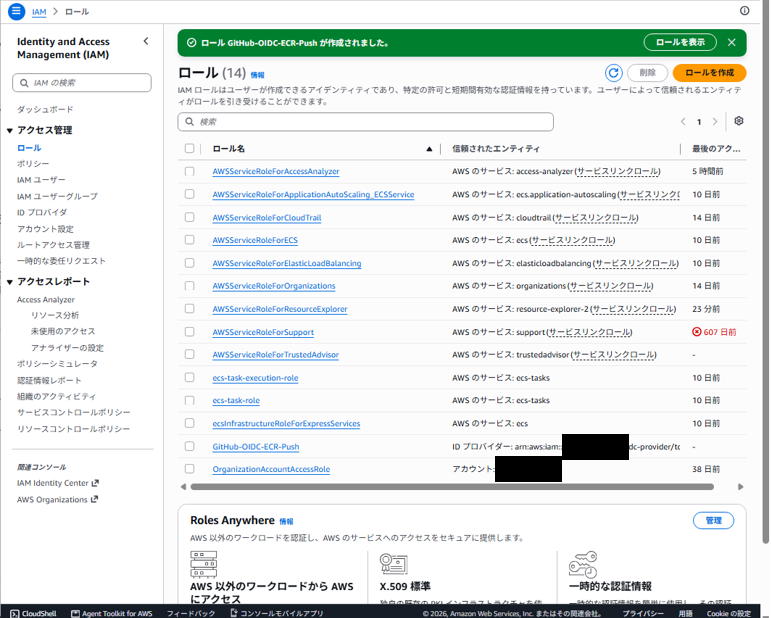Click the search magnifier in IAM search
771x618 pixels.
24,83
